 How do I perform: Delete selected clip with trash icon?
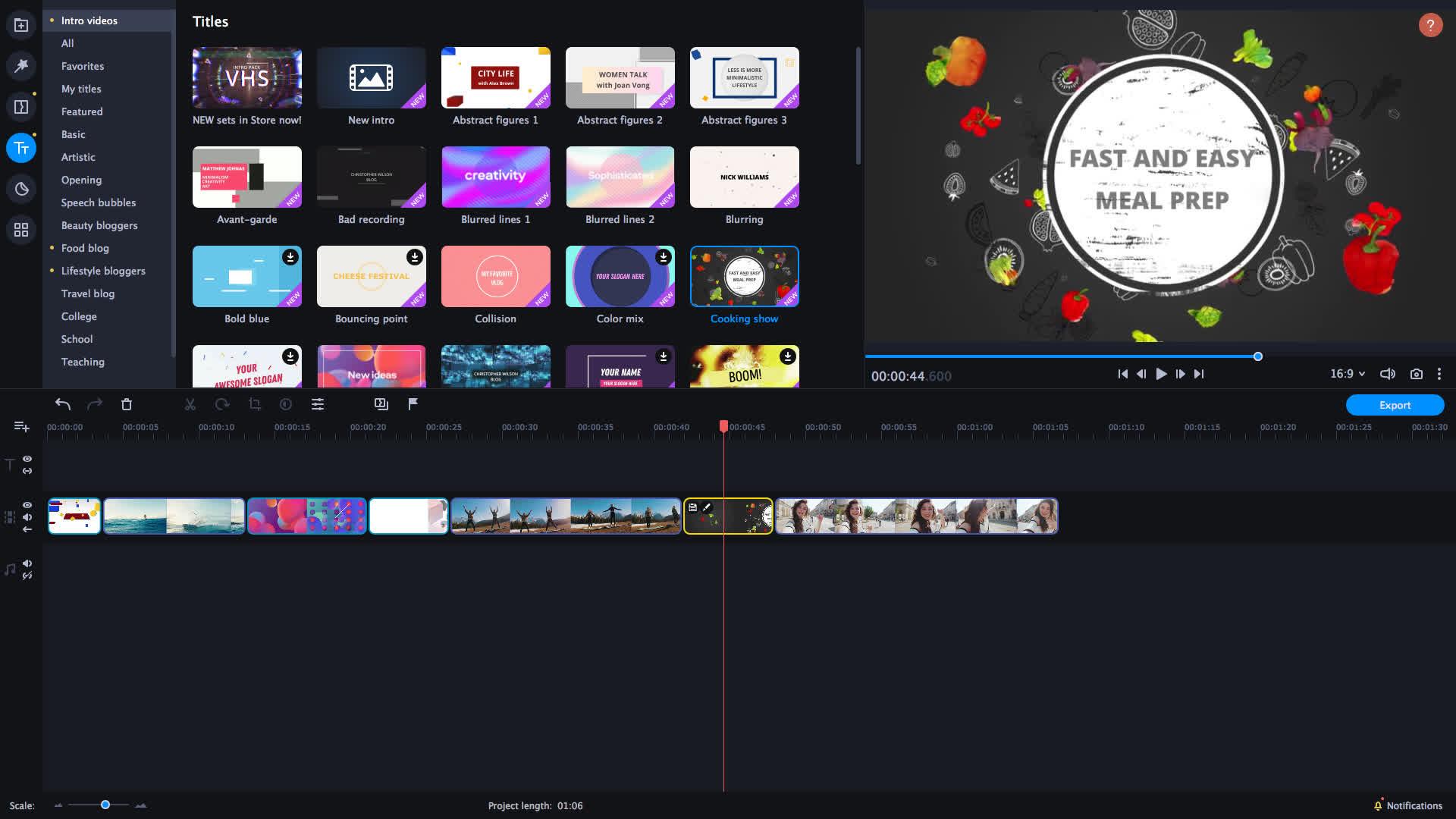127,404
